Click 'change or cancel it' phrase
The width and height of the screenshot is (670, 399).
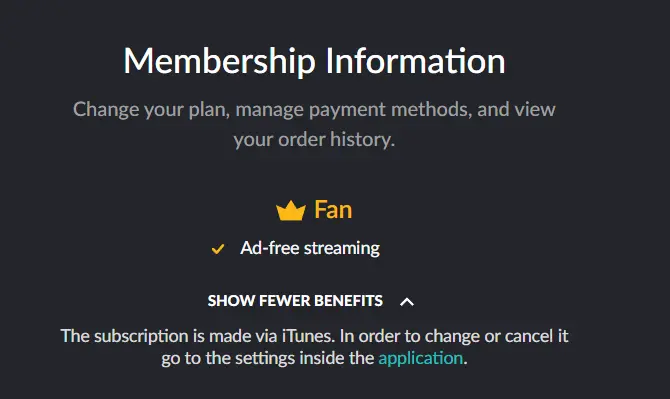click(x=497, y=336)
